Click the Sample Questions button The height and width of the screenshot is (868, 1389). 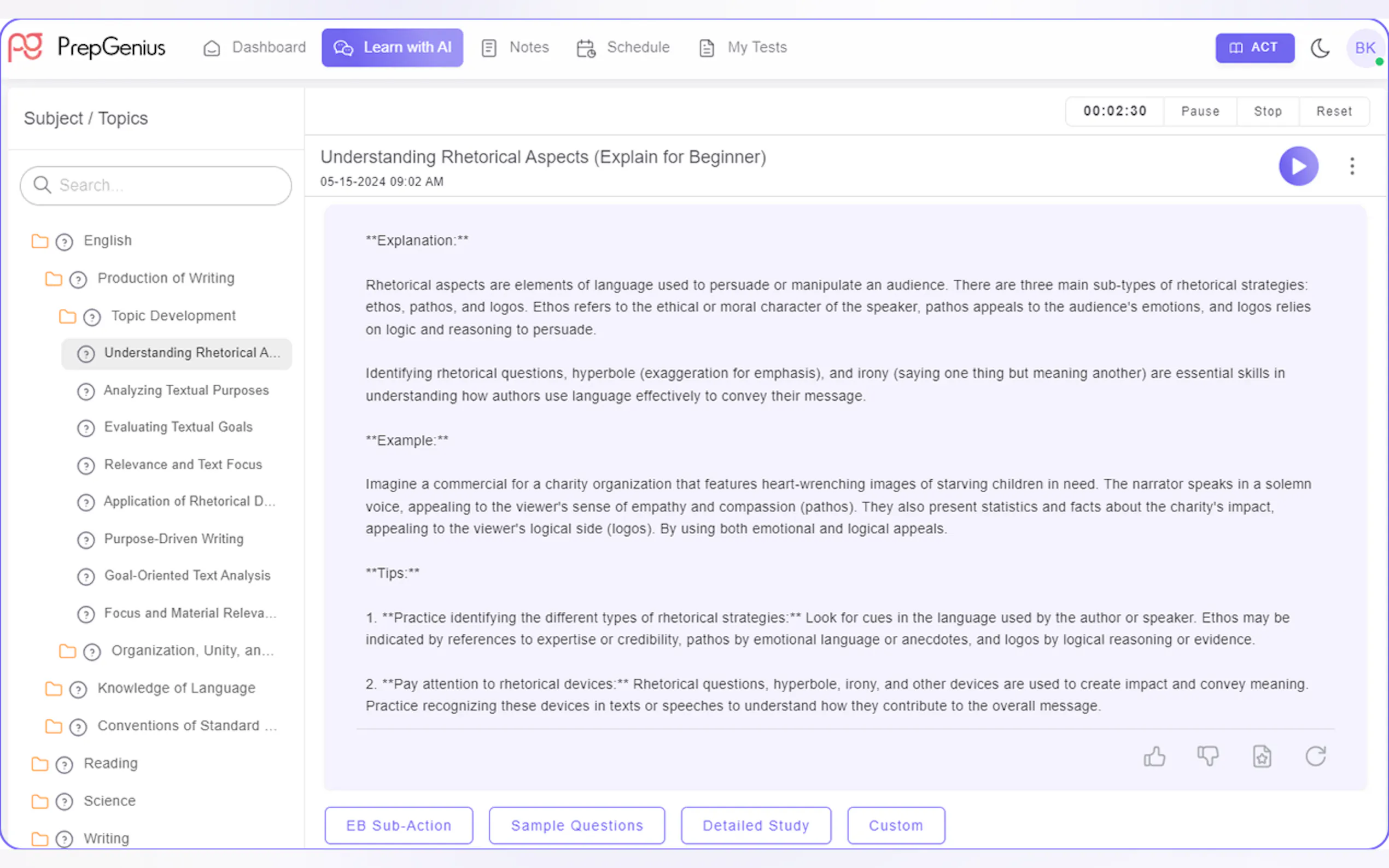tap(576, 825)
